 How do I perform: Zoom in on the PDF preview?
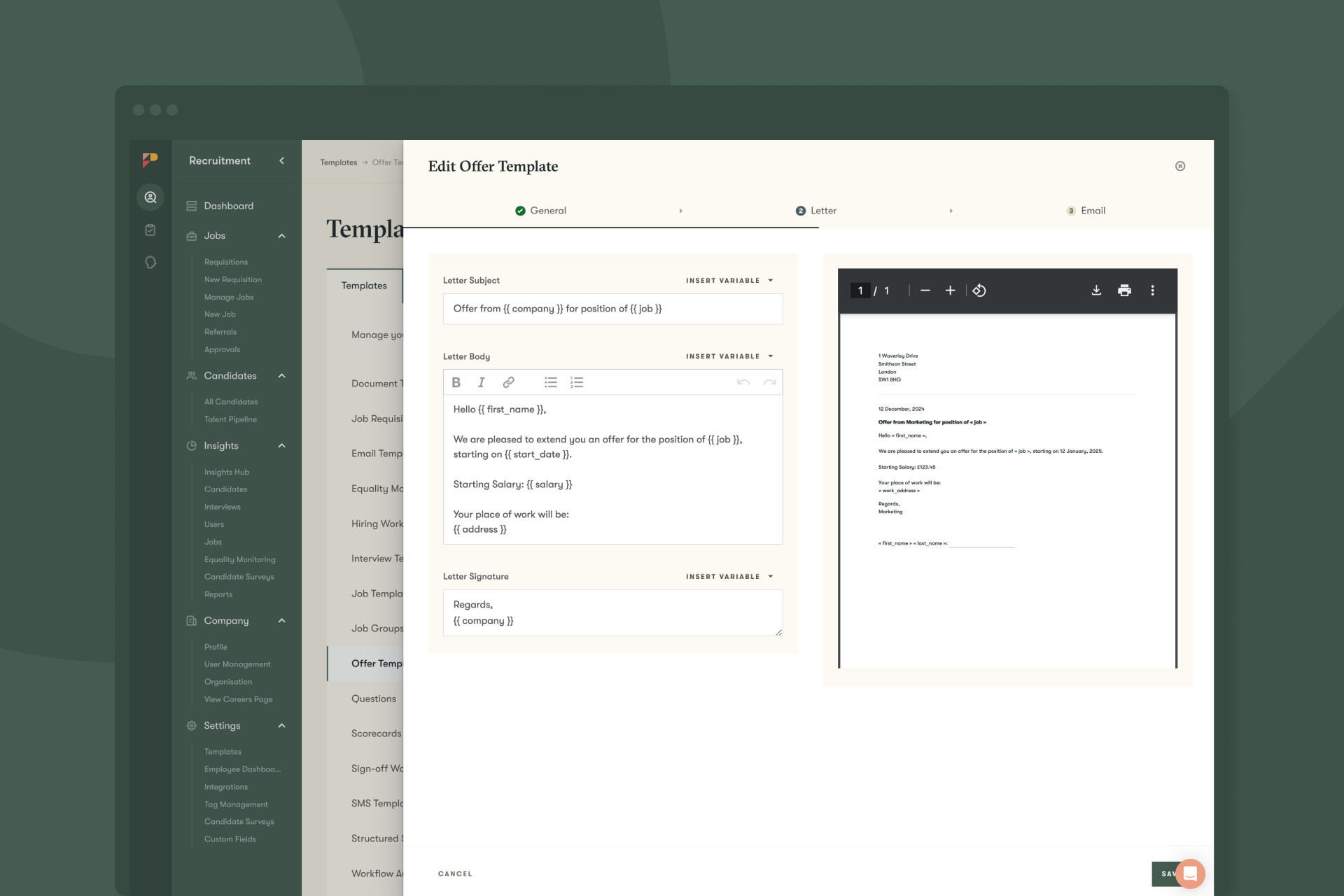click(950, 290)
